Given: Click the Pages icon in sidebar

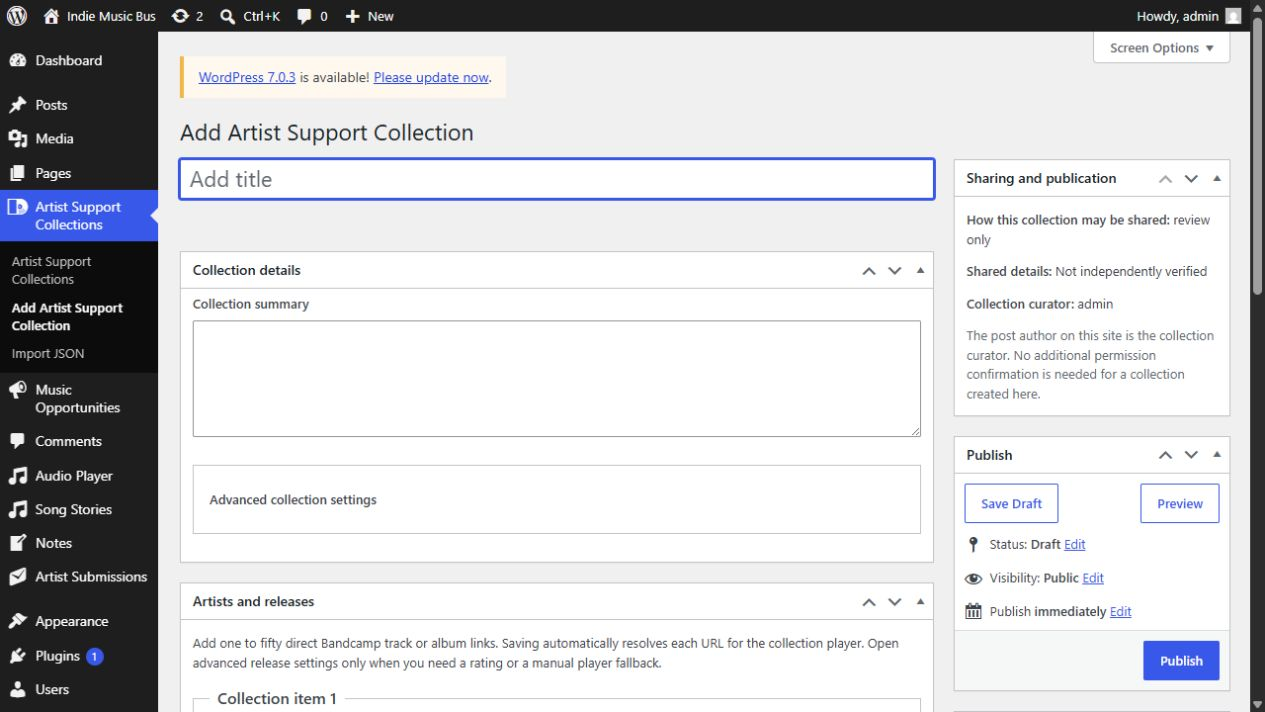Looking at the screenshot, I should [x=17, y=173].
